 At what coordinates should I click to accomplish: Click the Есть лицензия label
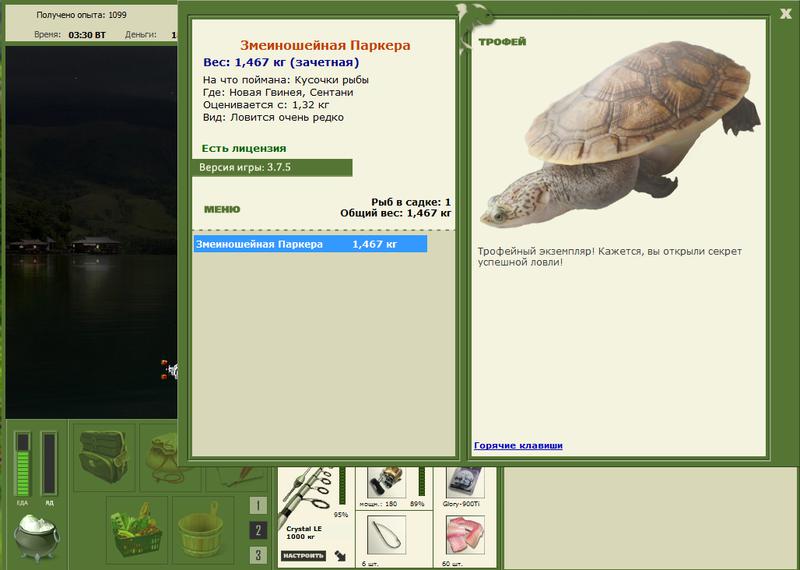(244, 148)
